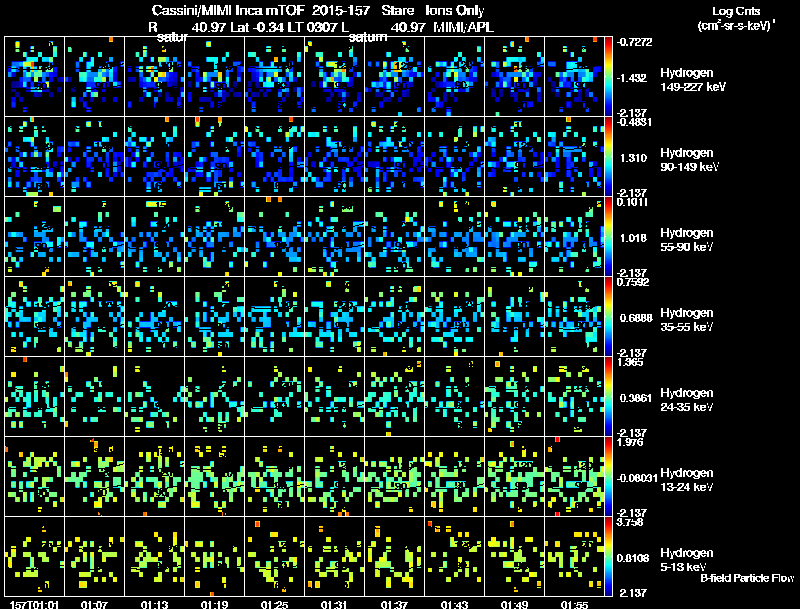Viewport: 800px width, 609px height.
Task: Open the 01:19 panel of Hydrogen 90-149 keV
Action: (x=214, y=157)
